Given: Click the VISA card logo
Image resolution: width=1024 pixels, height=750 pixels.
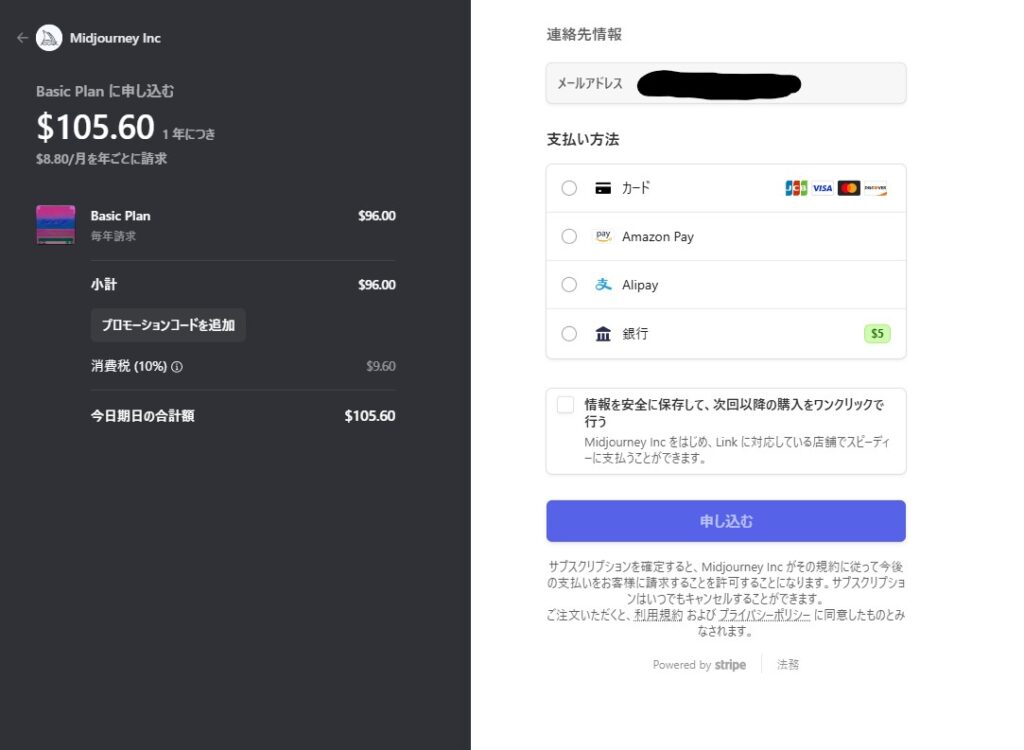Looking at the screenshot, I should coord(822,188).
